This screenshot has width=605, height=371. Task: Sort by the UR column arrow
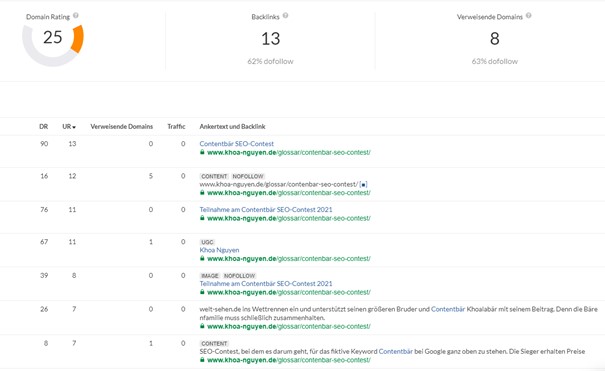pos(74,127)
